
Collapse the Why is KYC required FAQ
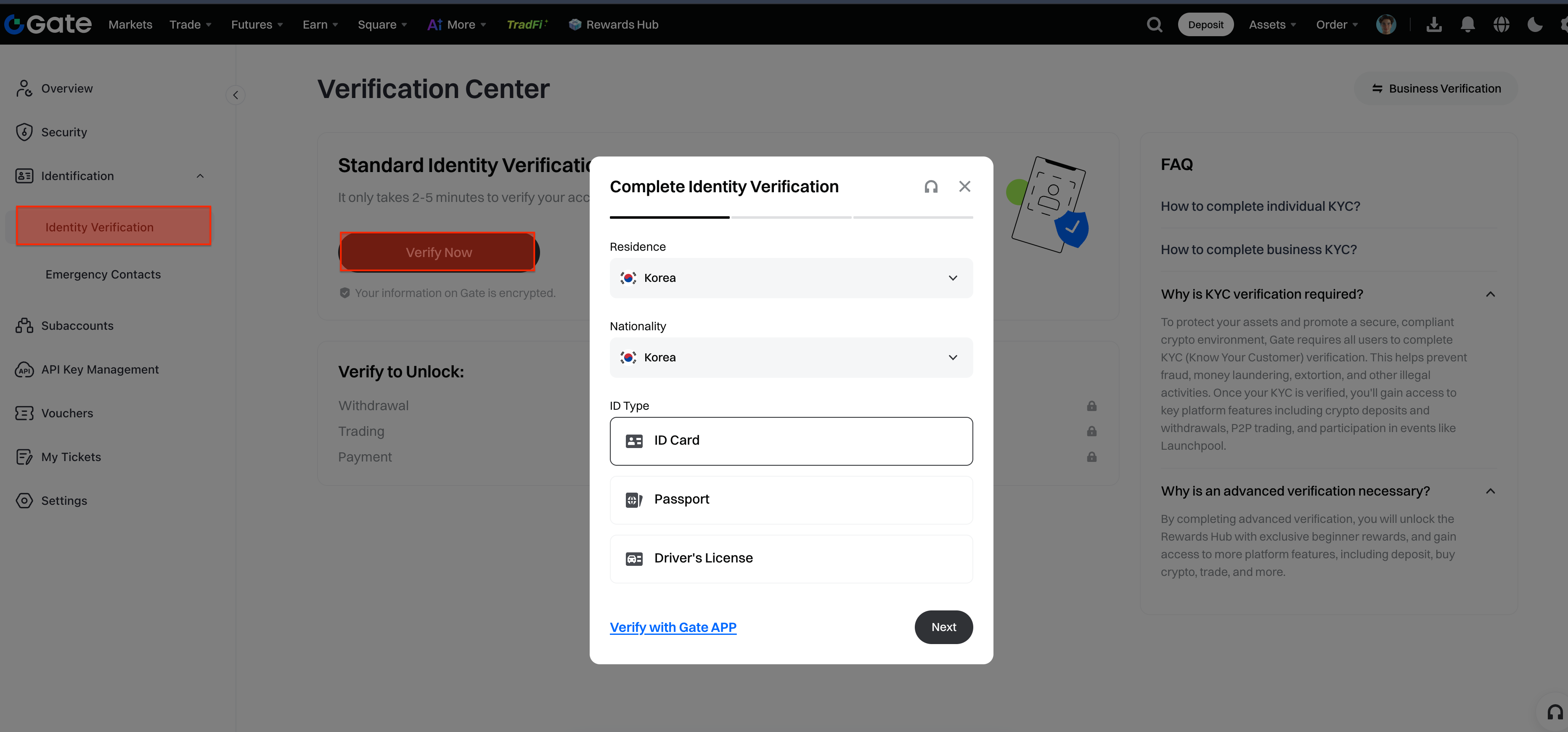(1489, 294)
